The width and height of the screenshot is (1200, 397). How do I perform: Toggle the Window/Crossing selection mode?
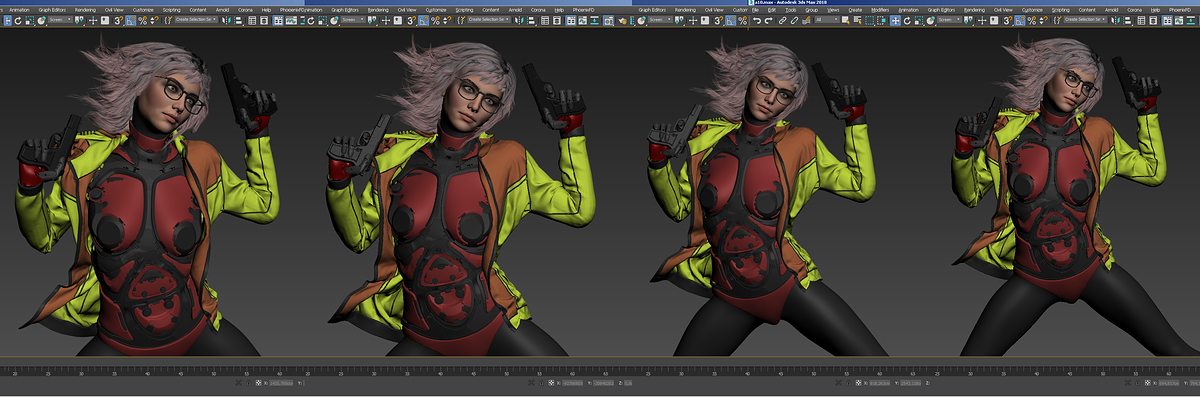click(x=881, y=20)
